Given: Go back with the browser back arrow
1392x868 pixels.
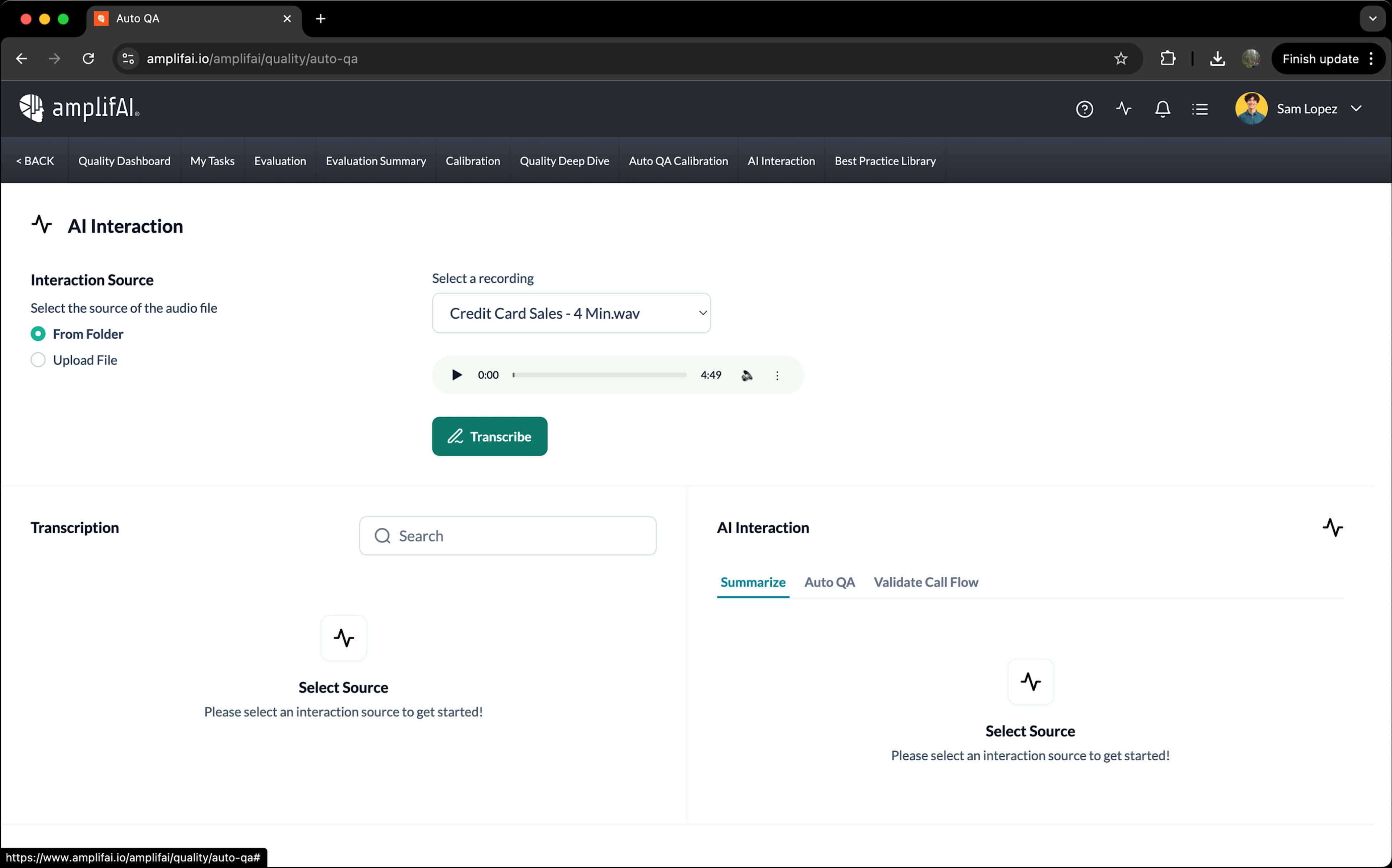Looking at the screenshot, I should tap(22, 59).
